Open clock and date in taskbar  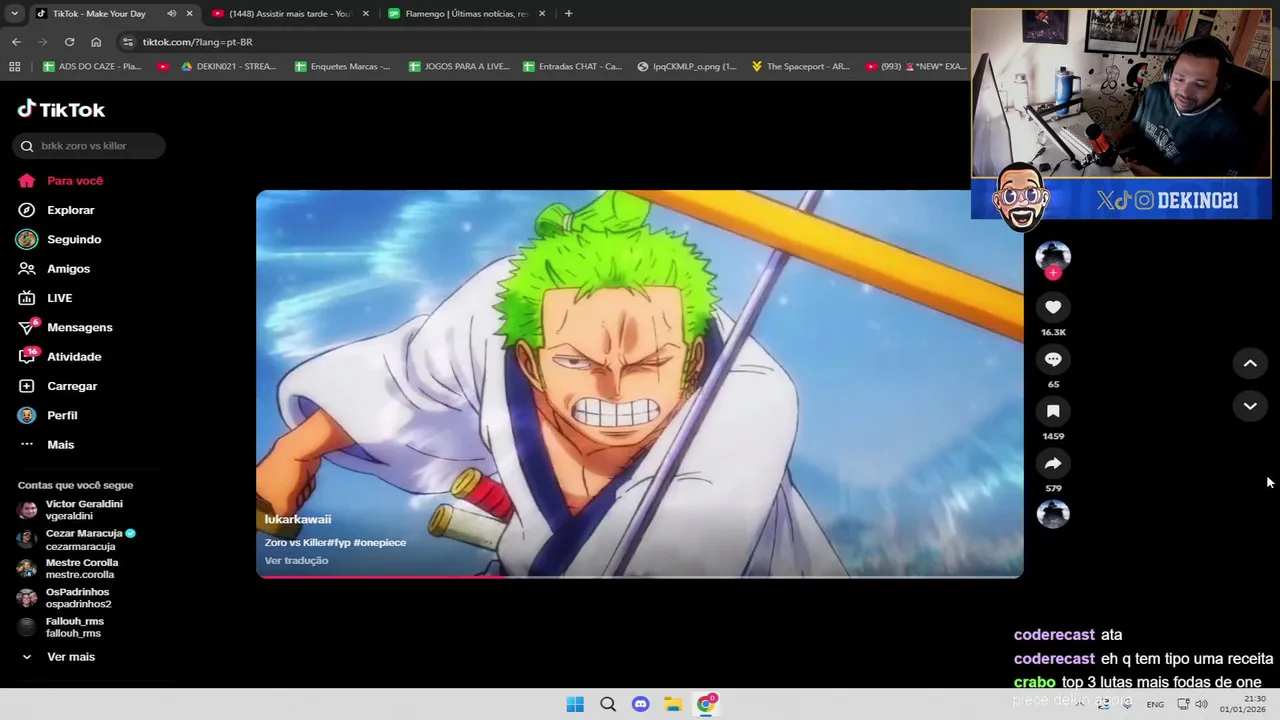tap(1242, 704)
